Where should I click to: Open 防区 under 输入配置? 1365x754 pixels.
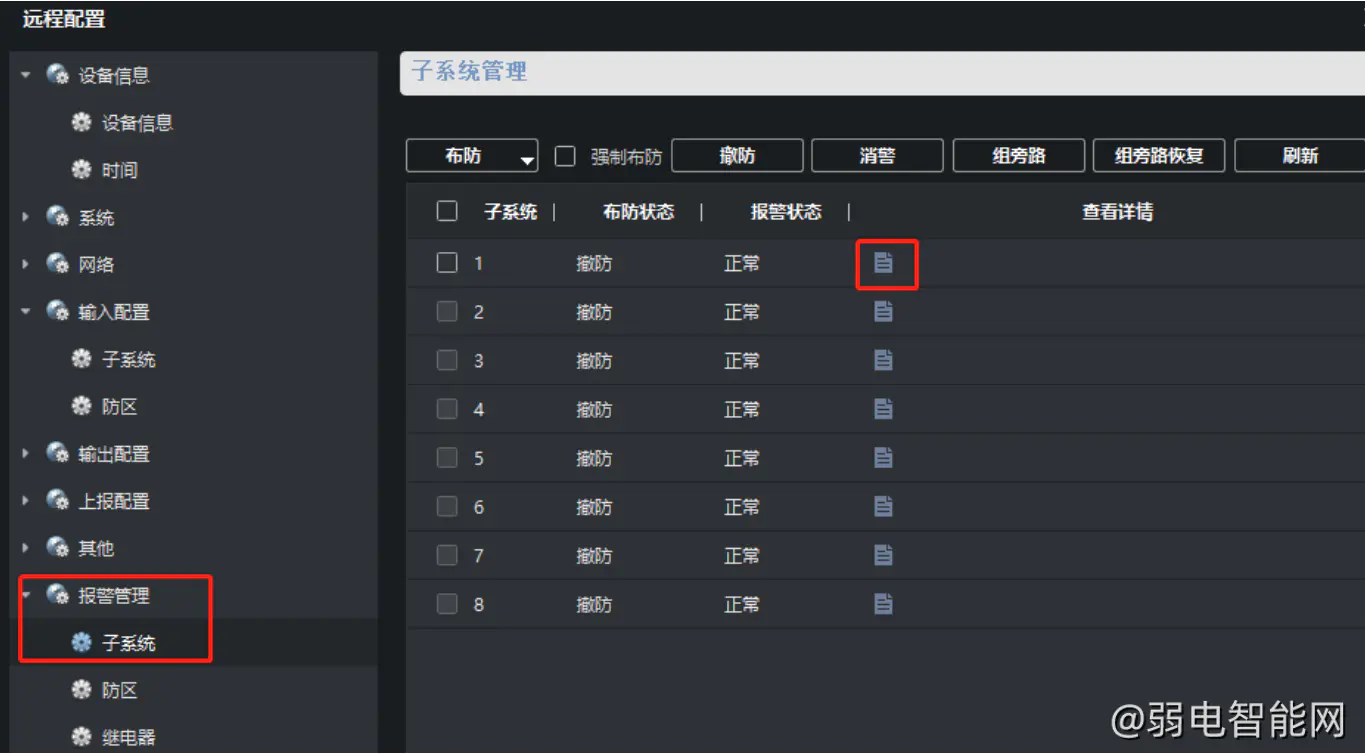click(119, 407)
